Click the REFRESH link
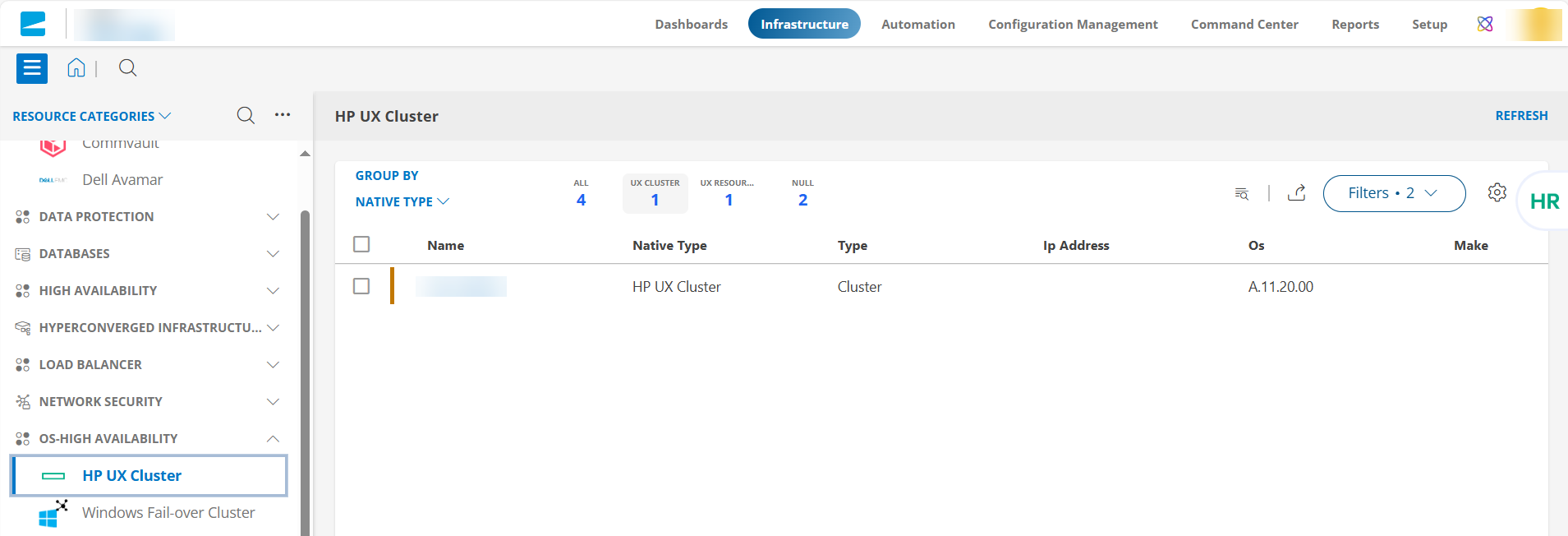The height and width of the screenshot is (536, 1568). pos(1521,116)
